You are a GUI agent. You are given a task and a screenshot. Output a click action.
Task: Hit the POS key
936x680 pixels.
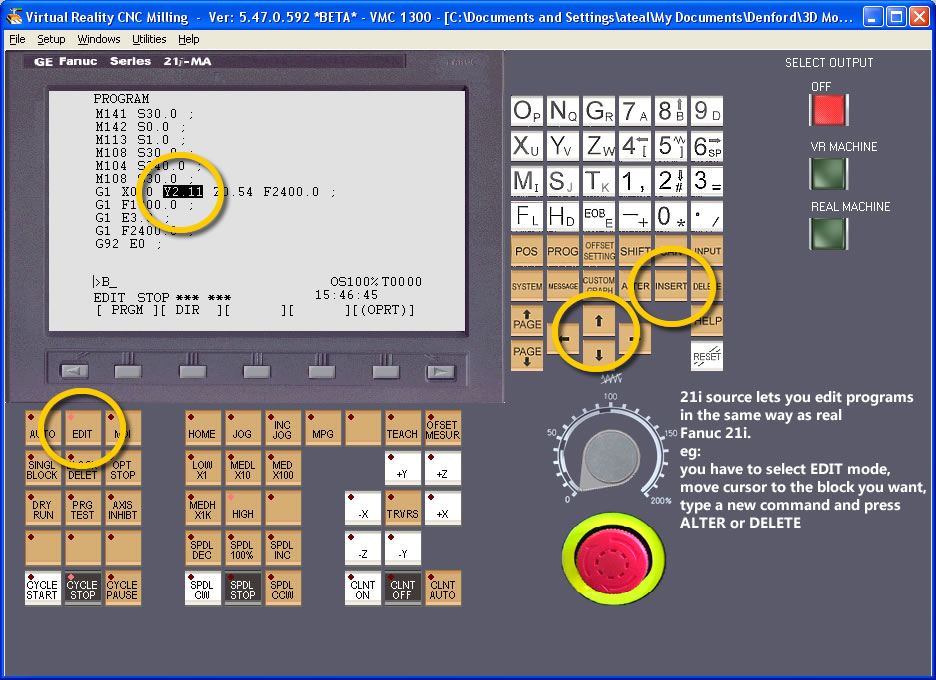[526, 251]
